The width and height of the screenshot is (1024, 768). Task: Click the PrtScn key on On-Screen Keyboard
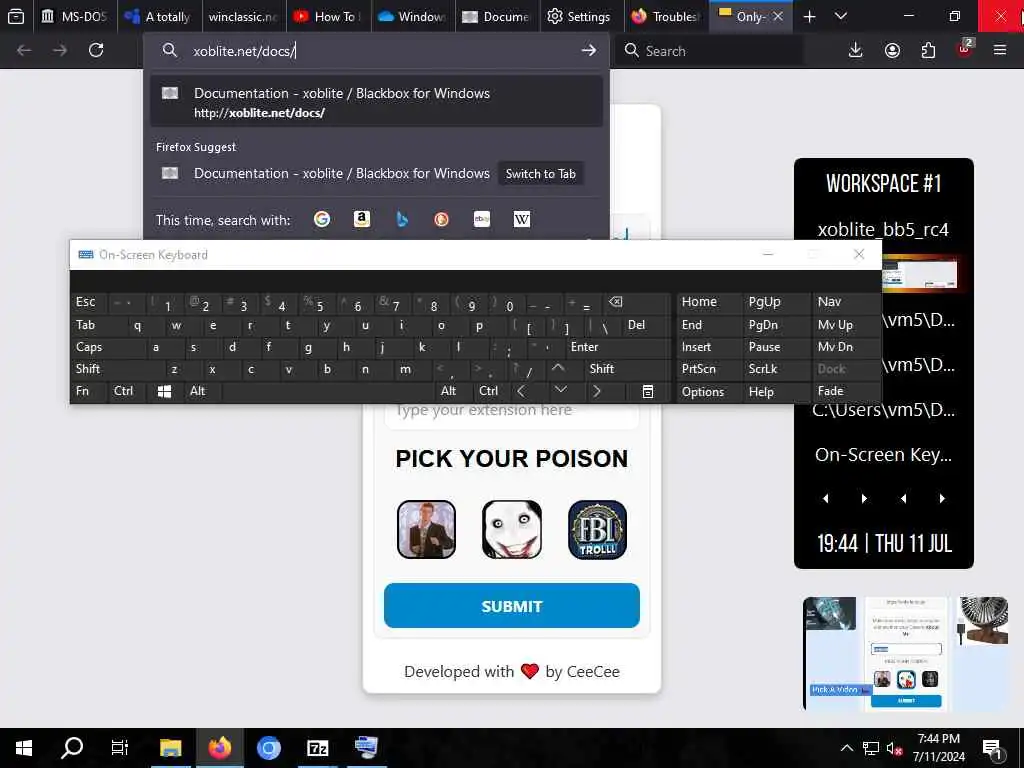point(709,369)
